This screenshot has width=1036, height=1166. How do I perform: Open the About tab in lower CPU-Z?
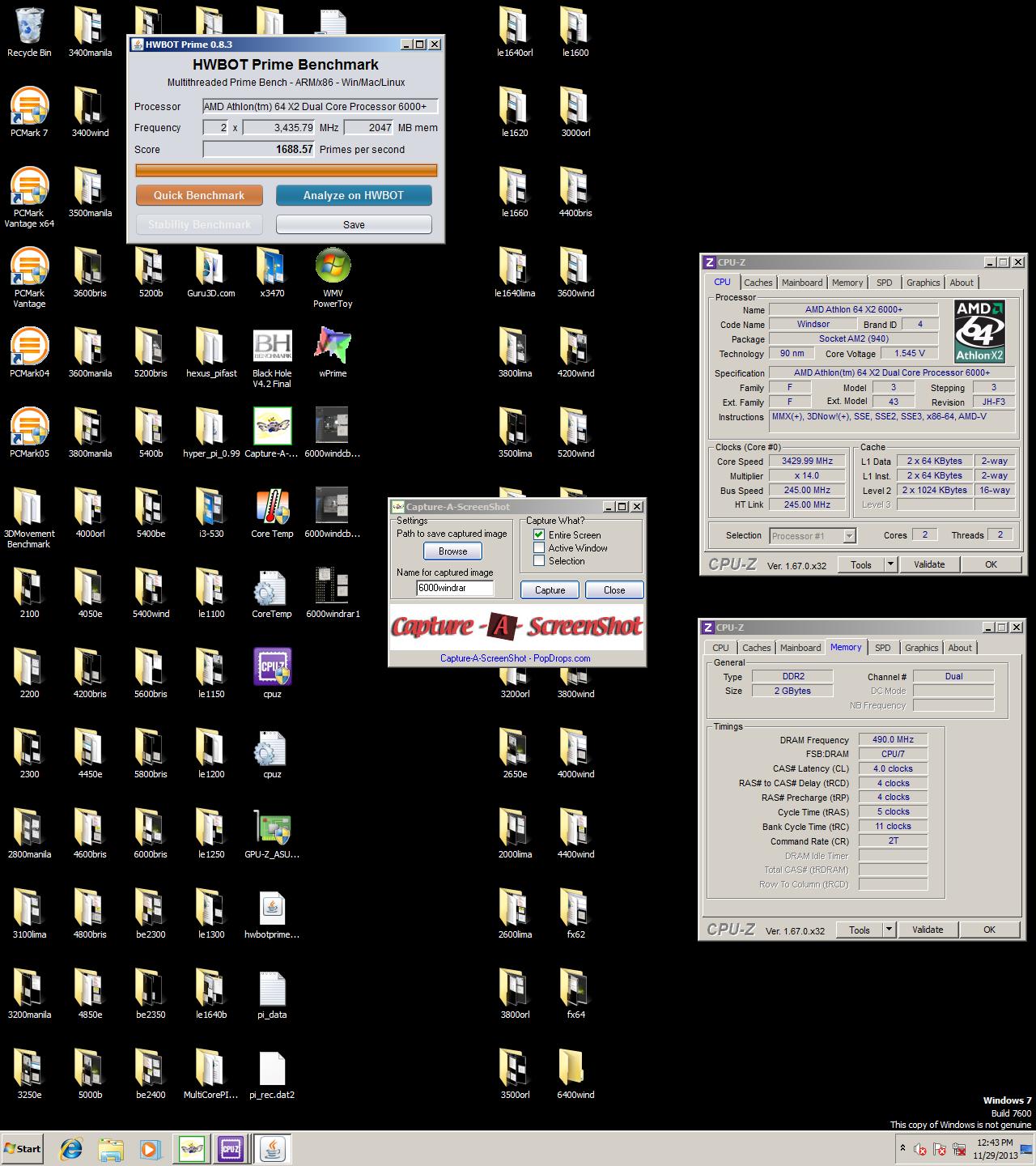[960, 648]
